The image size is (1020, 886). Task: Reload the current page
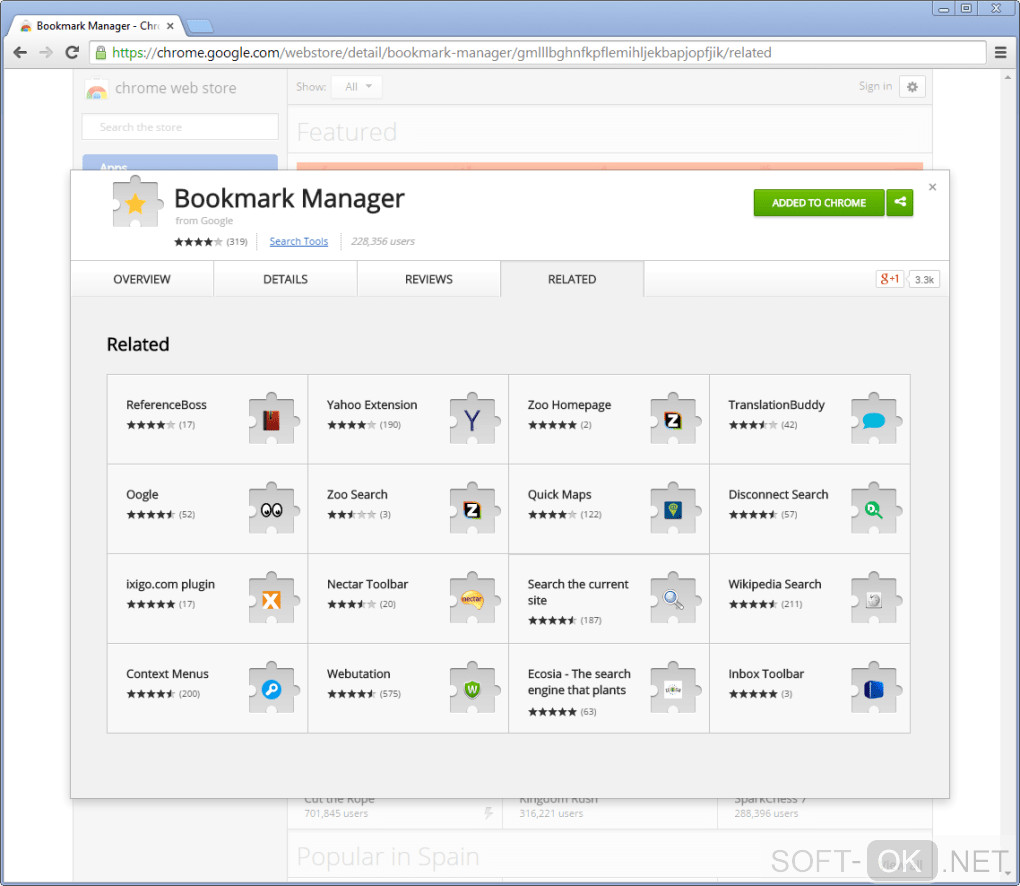[x=72, y=53]
